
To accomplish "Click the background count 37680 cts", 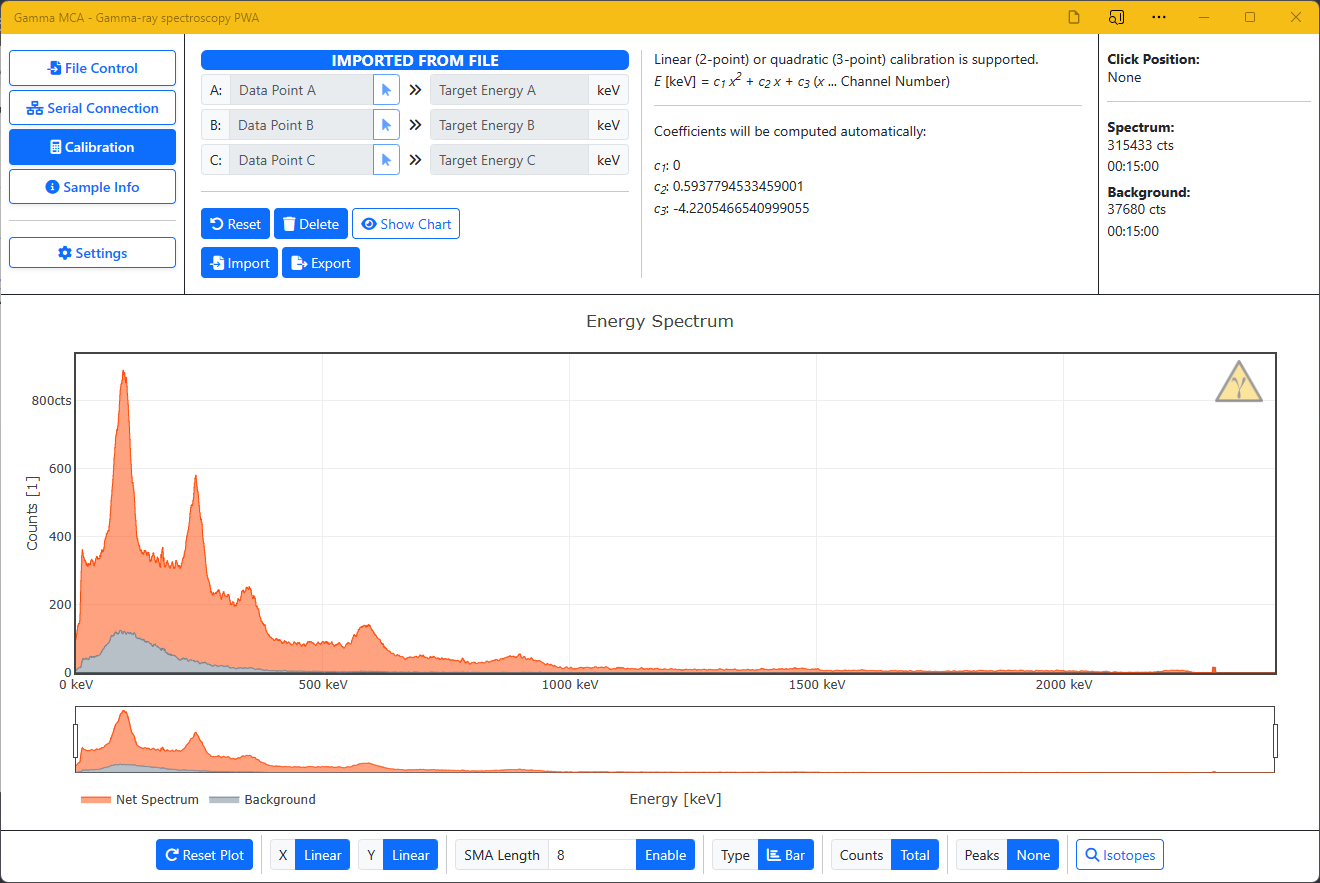I will pyautogui.click(x=1137, y=209).
